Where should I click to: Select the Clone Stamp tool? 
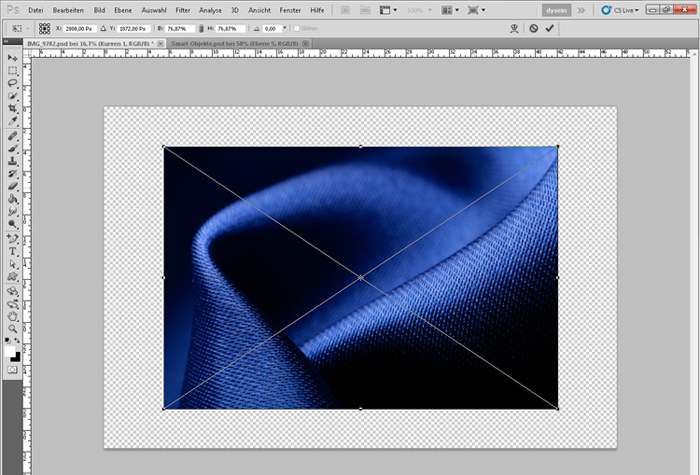pos(13,159)
